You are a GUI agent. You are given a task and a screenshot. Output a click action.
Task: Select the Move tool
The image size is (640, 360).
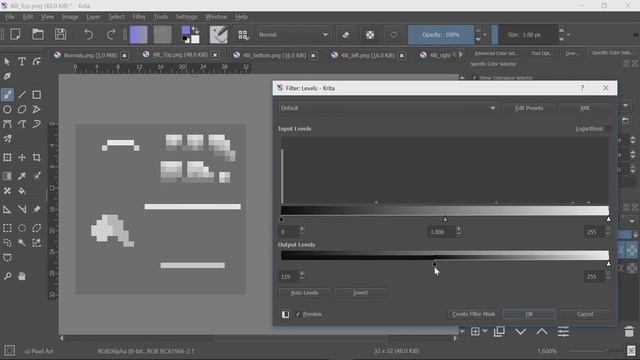click(x=22, y=158)
